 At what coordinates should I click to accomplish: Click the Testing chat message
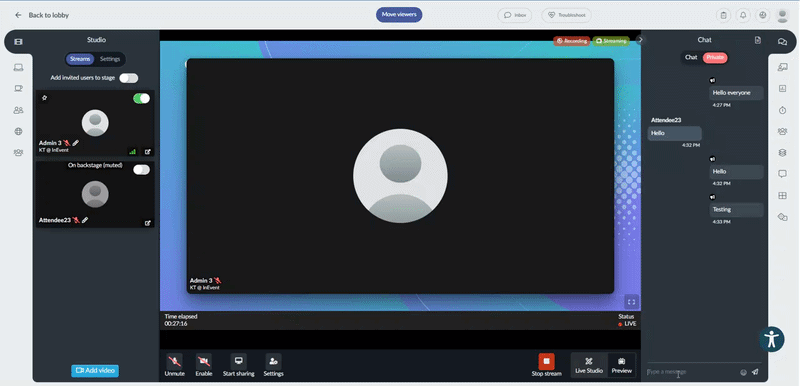pos(736,210)
